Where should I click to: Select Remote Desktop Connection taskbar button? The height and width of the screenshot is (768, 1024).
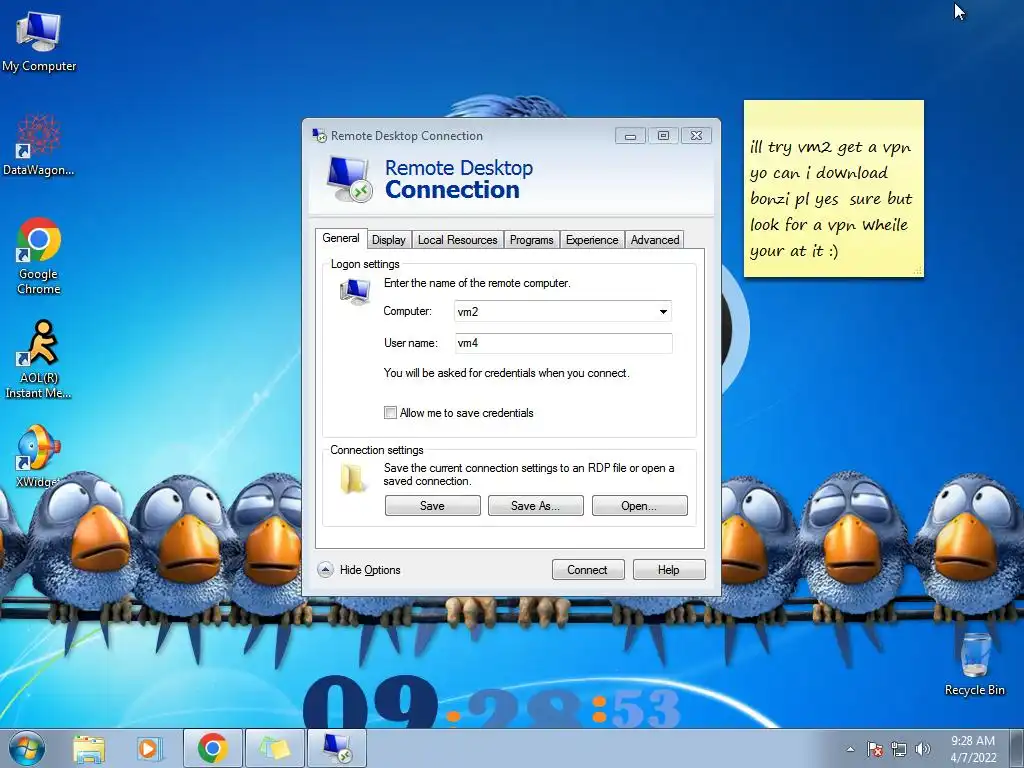point(337,748)
